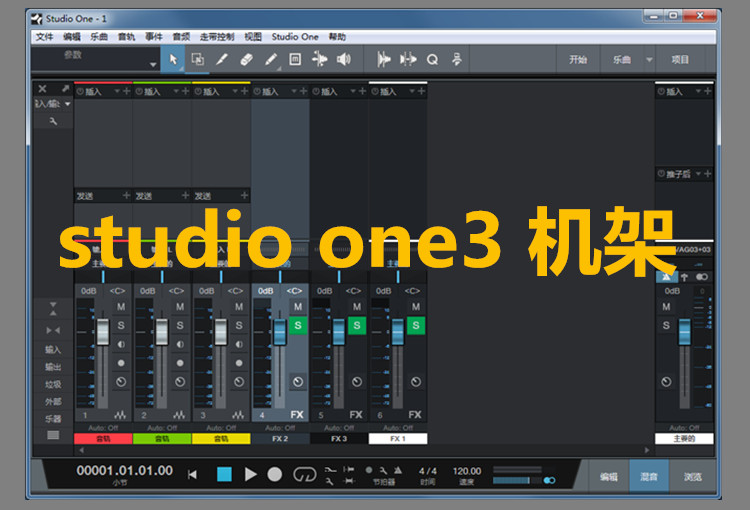Select the Mute tool

point(295,59)
